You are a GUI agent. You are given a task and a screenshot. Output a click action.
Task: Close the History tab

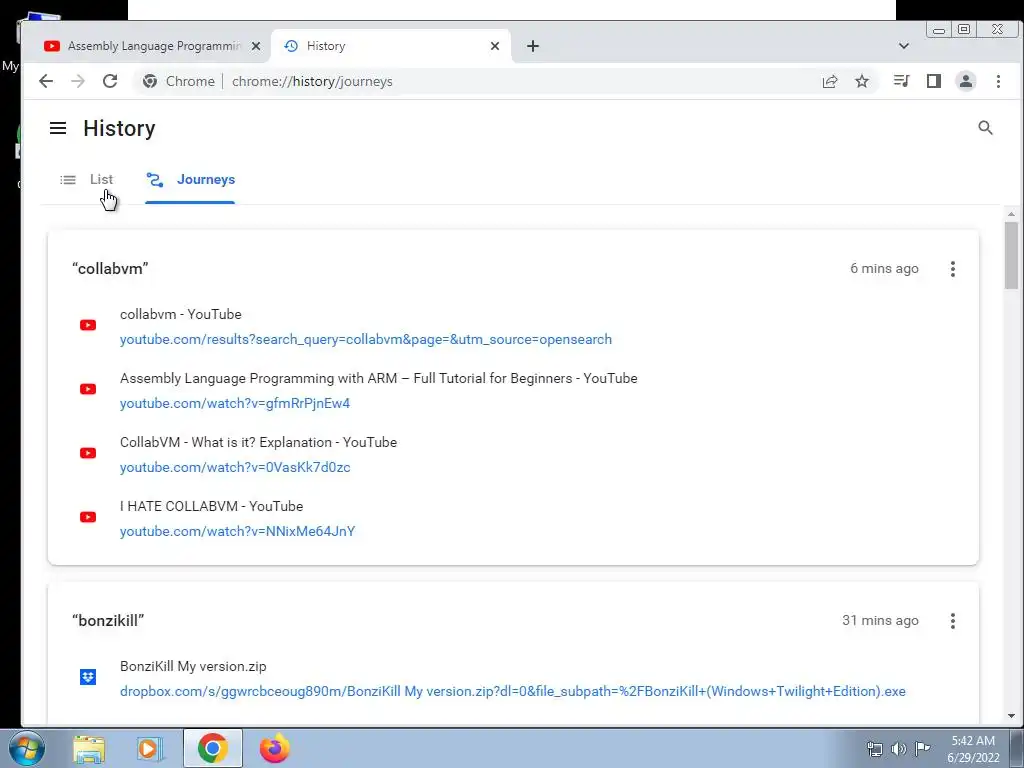[495, 46]
